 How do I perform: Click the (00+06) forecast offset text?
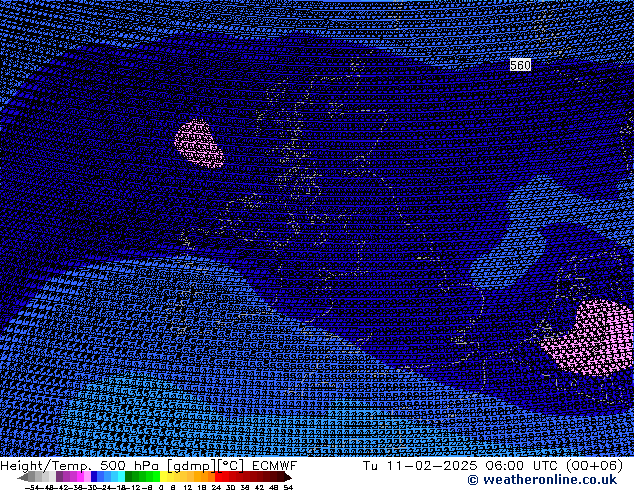pos(594,466)
